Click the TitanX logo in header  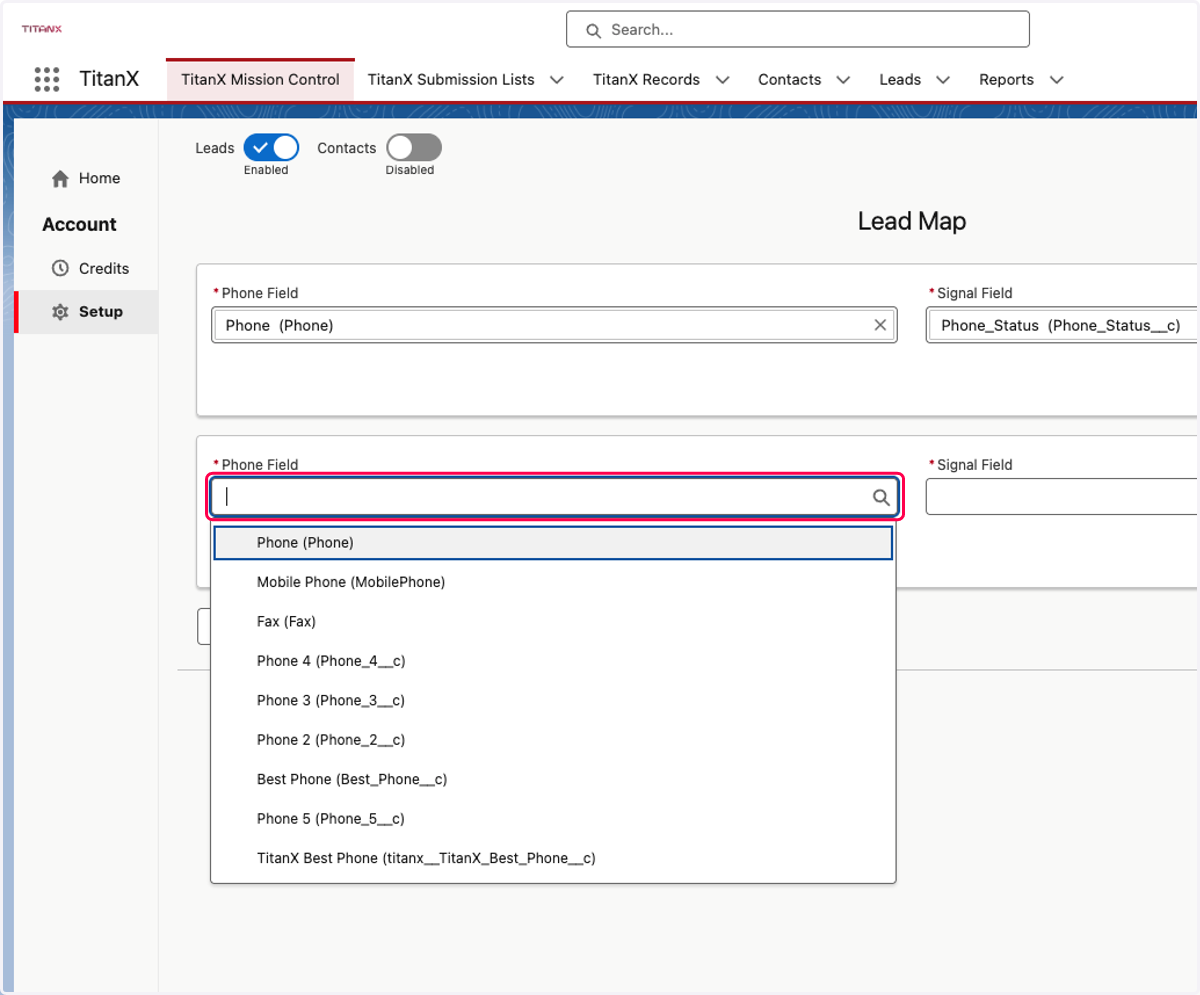[42, 29]
